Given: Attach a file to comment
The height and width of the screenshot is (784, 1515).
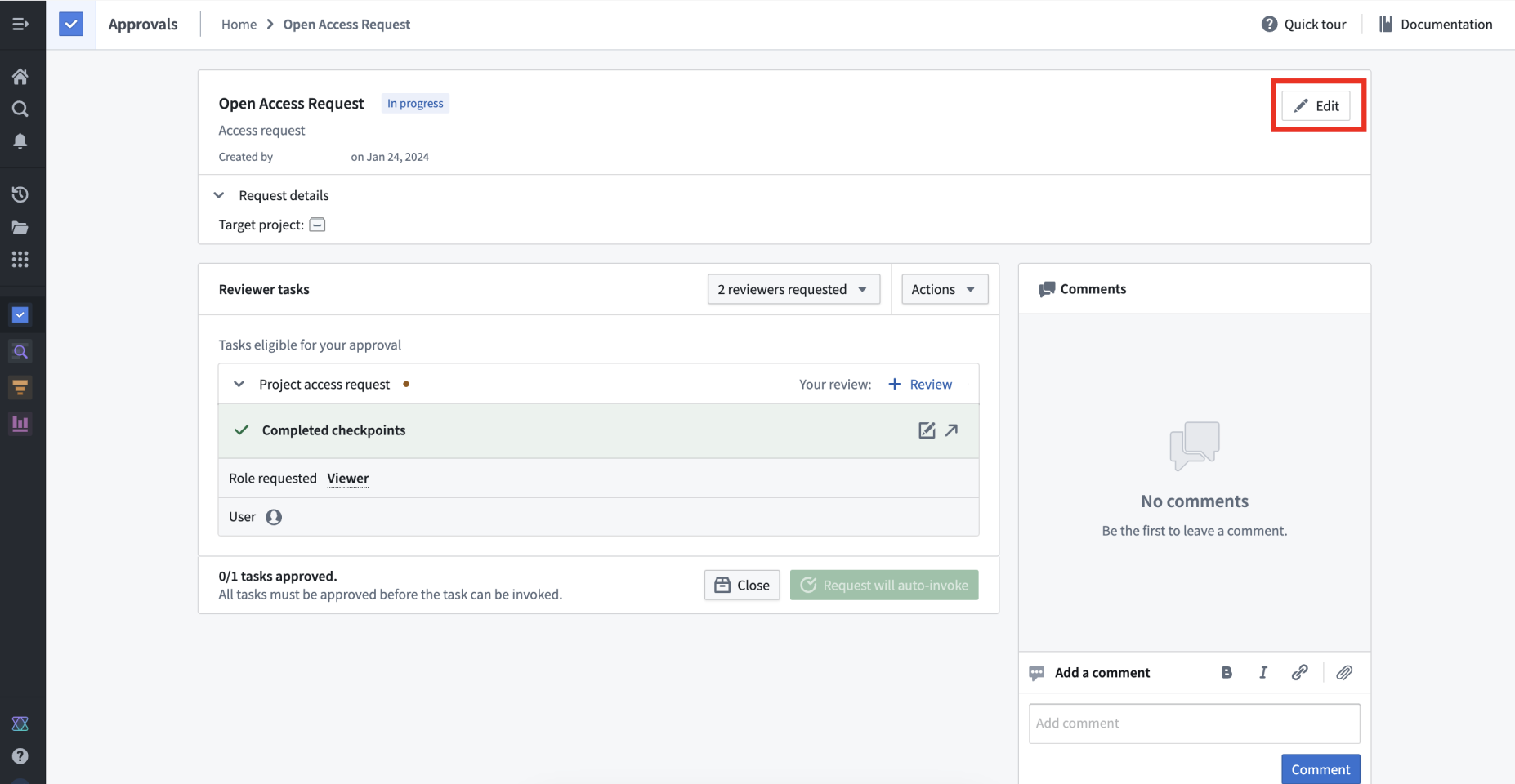Looking at the screenshot, I should coord(1344,672).
